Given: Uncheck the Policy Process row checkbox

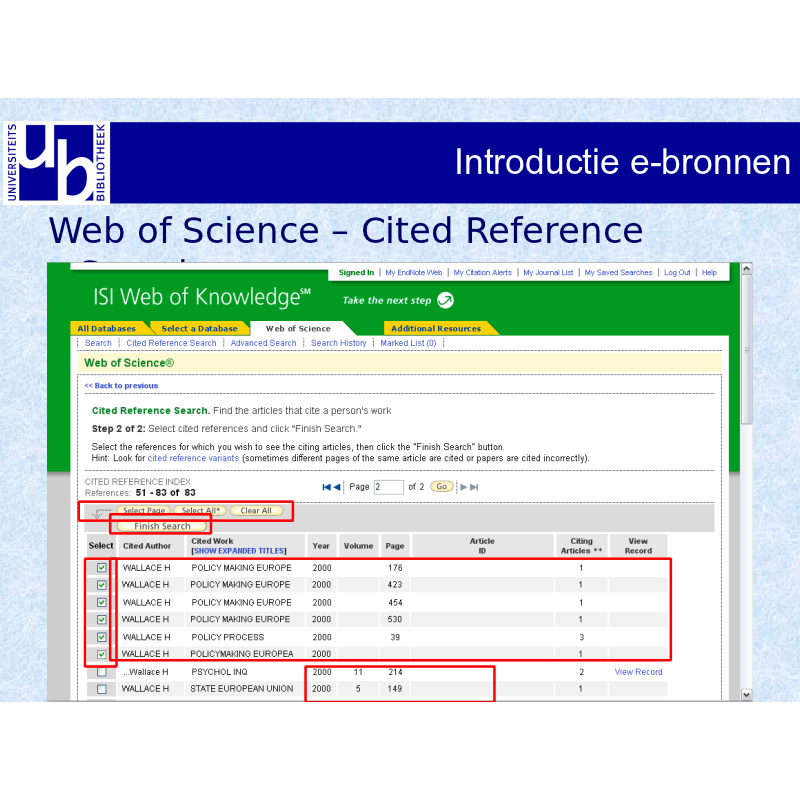Looking at the screenshot, I should 101,637.
